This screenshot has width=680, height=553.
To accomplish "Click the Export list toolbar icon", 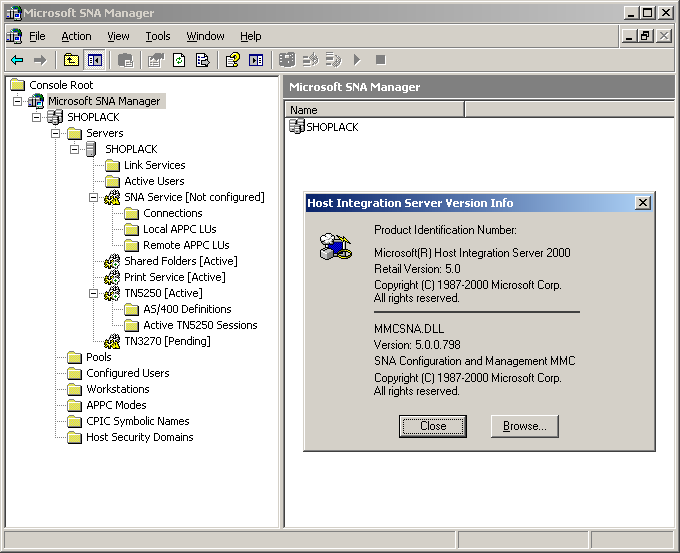I will coord(203,60).
